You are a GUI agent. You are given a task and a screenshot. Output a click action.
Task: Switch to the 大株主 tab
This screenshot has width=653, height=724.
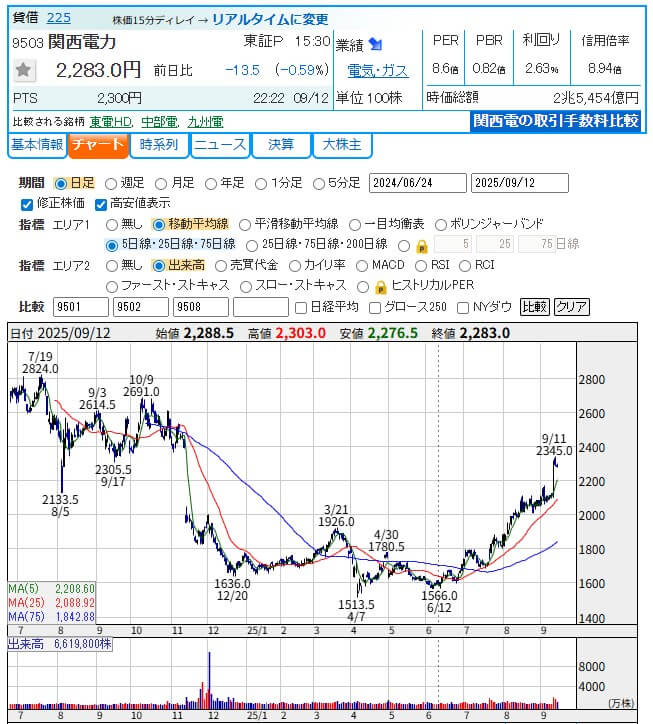342,145
